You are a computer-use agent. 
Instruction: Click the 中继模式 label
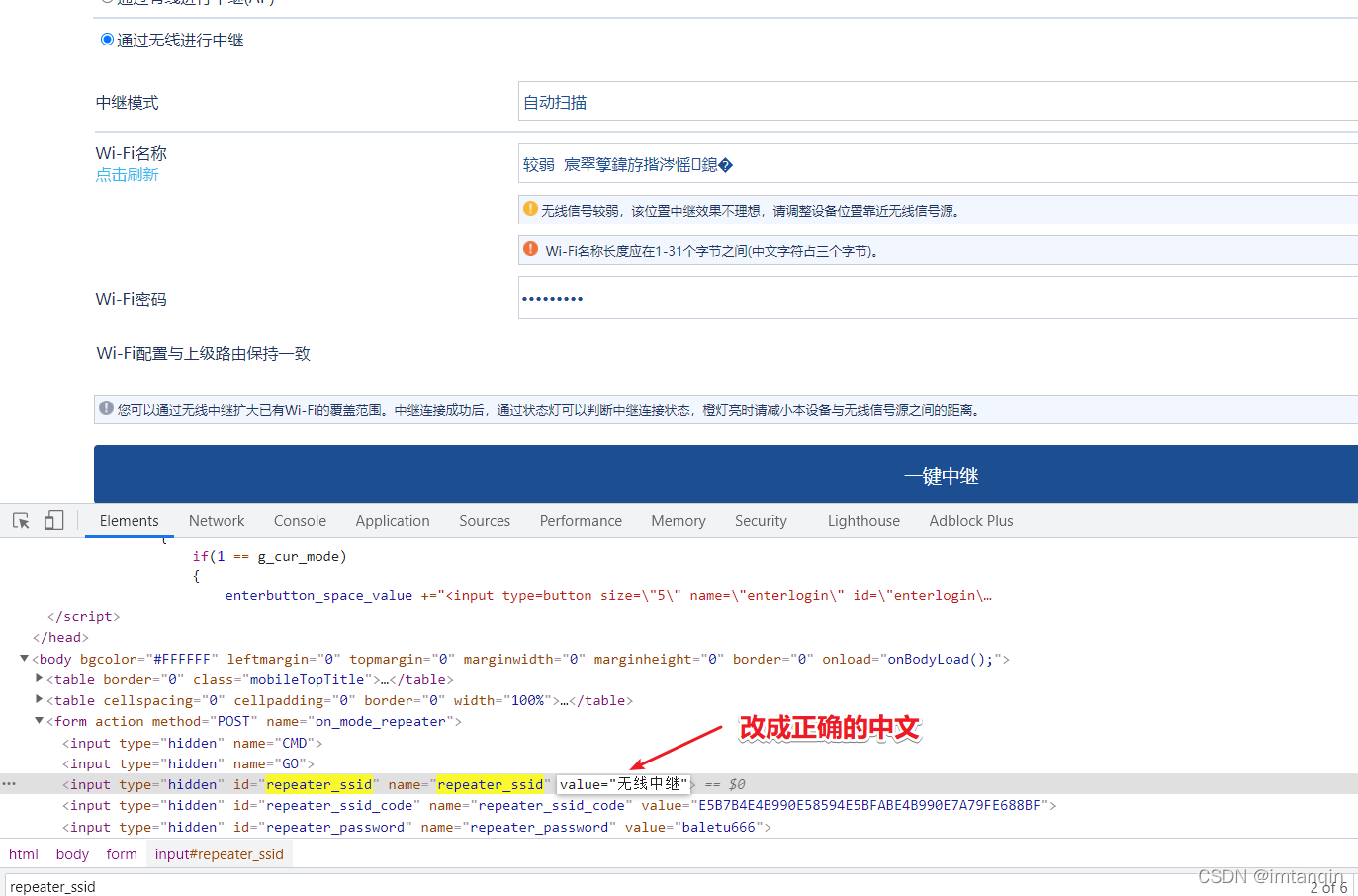[x=127, y=103]
